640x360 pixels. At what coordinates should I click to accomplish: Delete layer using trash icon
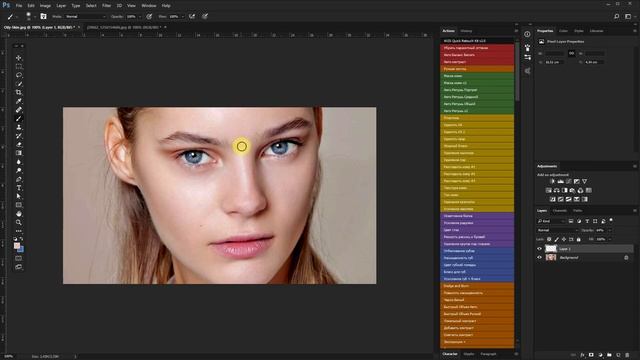pos(627,355)
